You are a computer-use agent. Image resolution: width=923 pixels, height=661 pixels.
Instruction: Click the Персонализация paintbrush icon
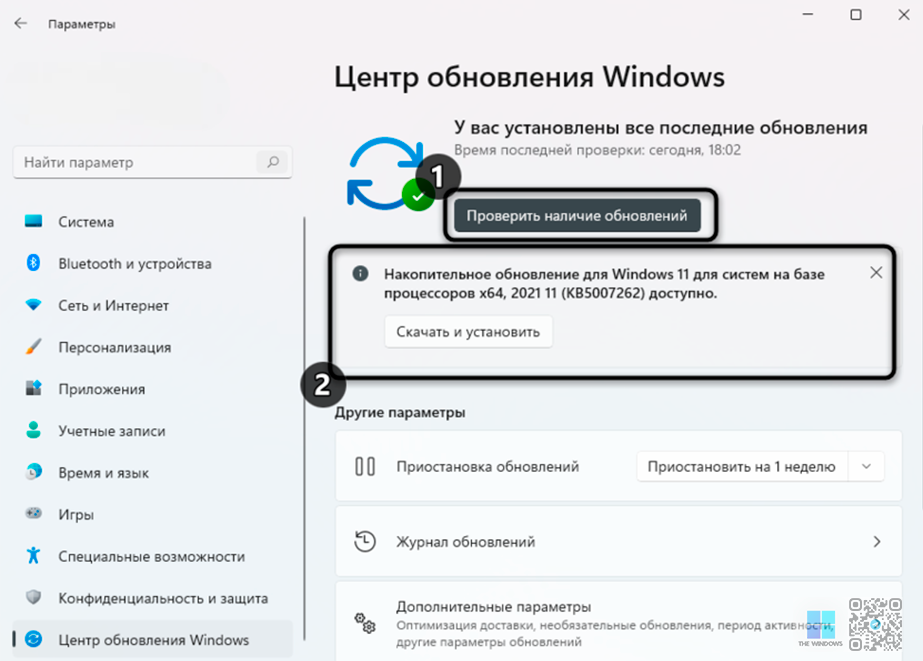point(34,347)
